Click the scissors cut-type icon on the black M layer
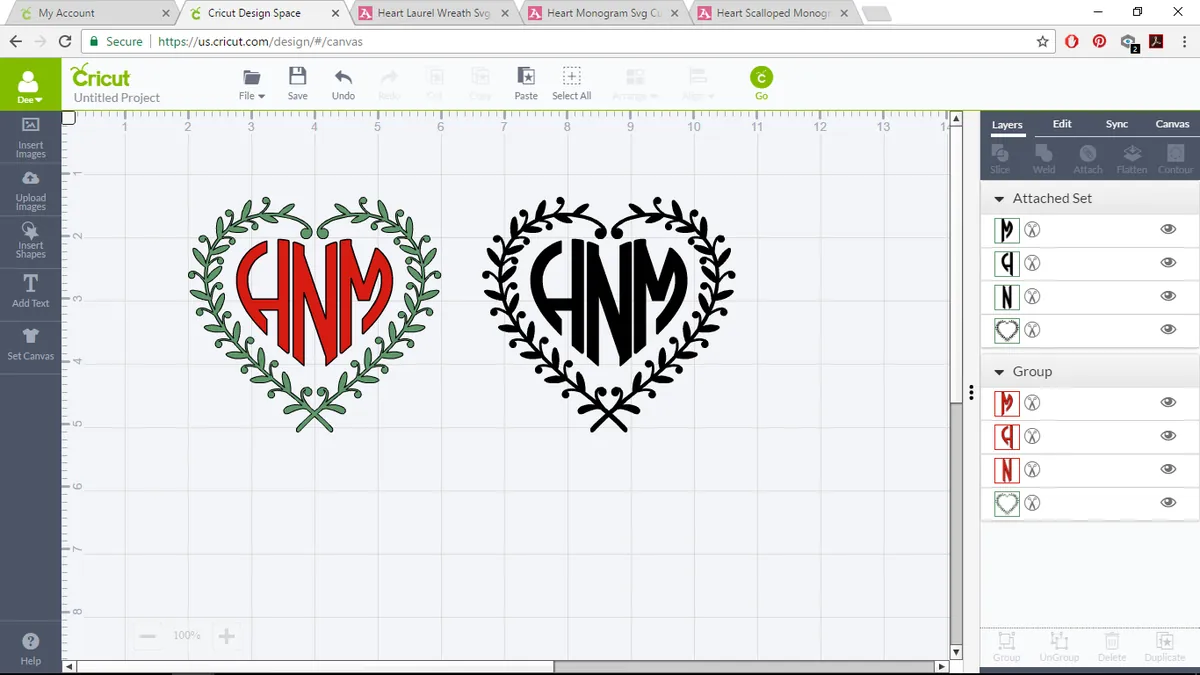The width and height of the screenshot is (1200, 675). point(1033,230)
